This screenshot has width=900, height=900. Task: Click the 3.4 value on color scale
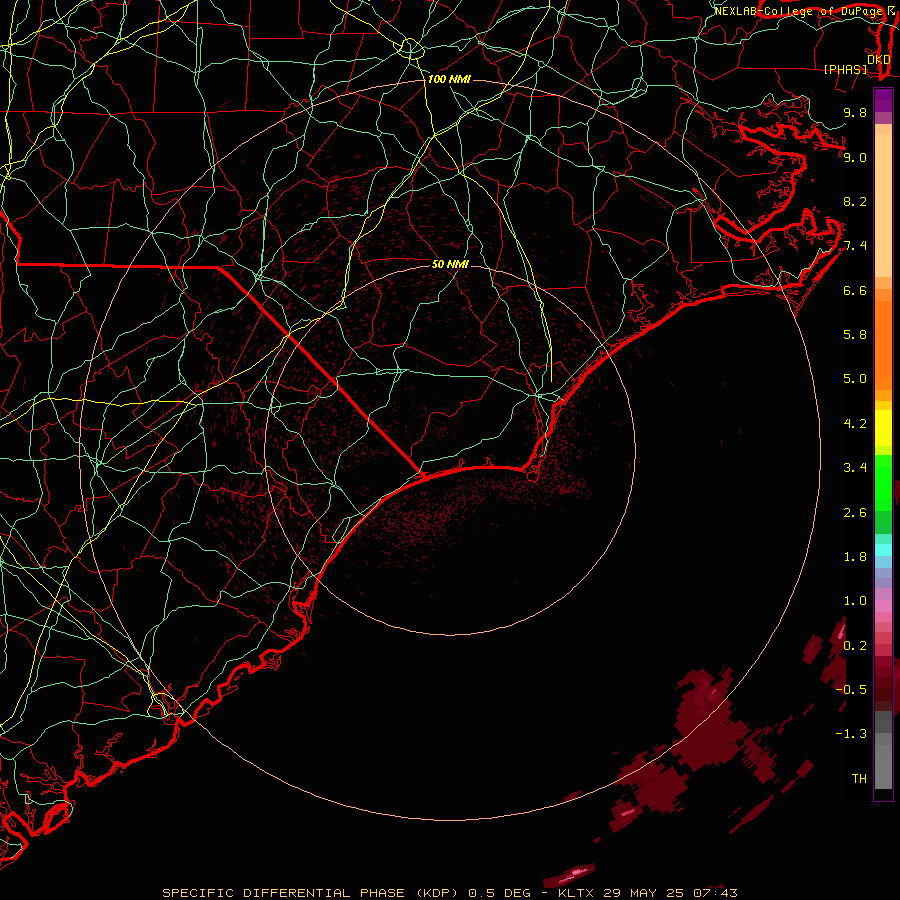(x=855, y=468)
